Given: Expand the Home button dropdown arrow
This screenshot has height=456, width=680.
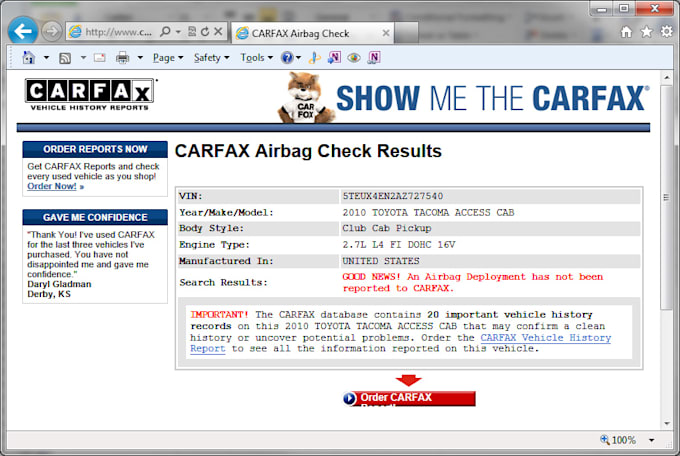Looking at the screenshot, I should pyautogui.click(x=46, y=57).
